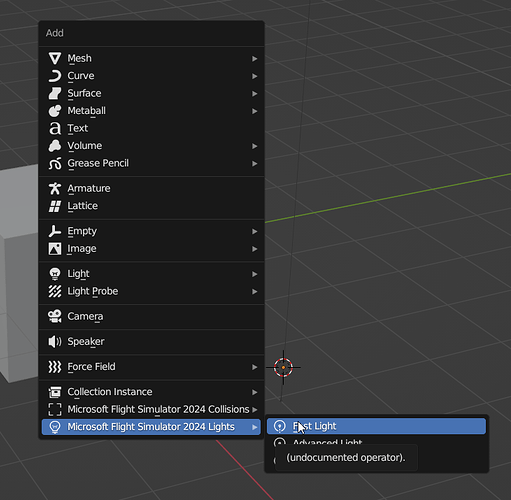This screenshot has height=500, width=511.
Task: Expand the Light Probe submenu arrow
Action: point(254,291)
